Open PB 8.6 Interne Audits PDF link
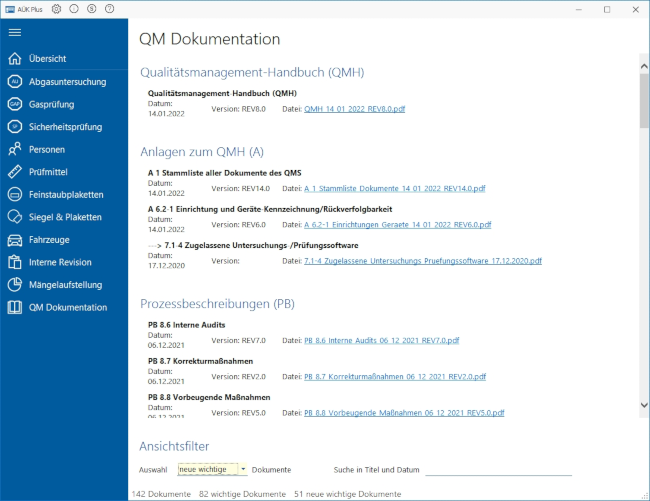Screen dimensions: 650x501 [x=381, y=340]
